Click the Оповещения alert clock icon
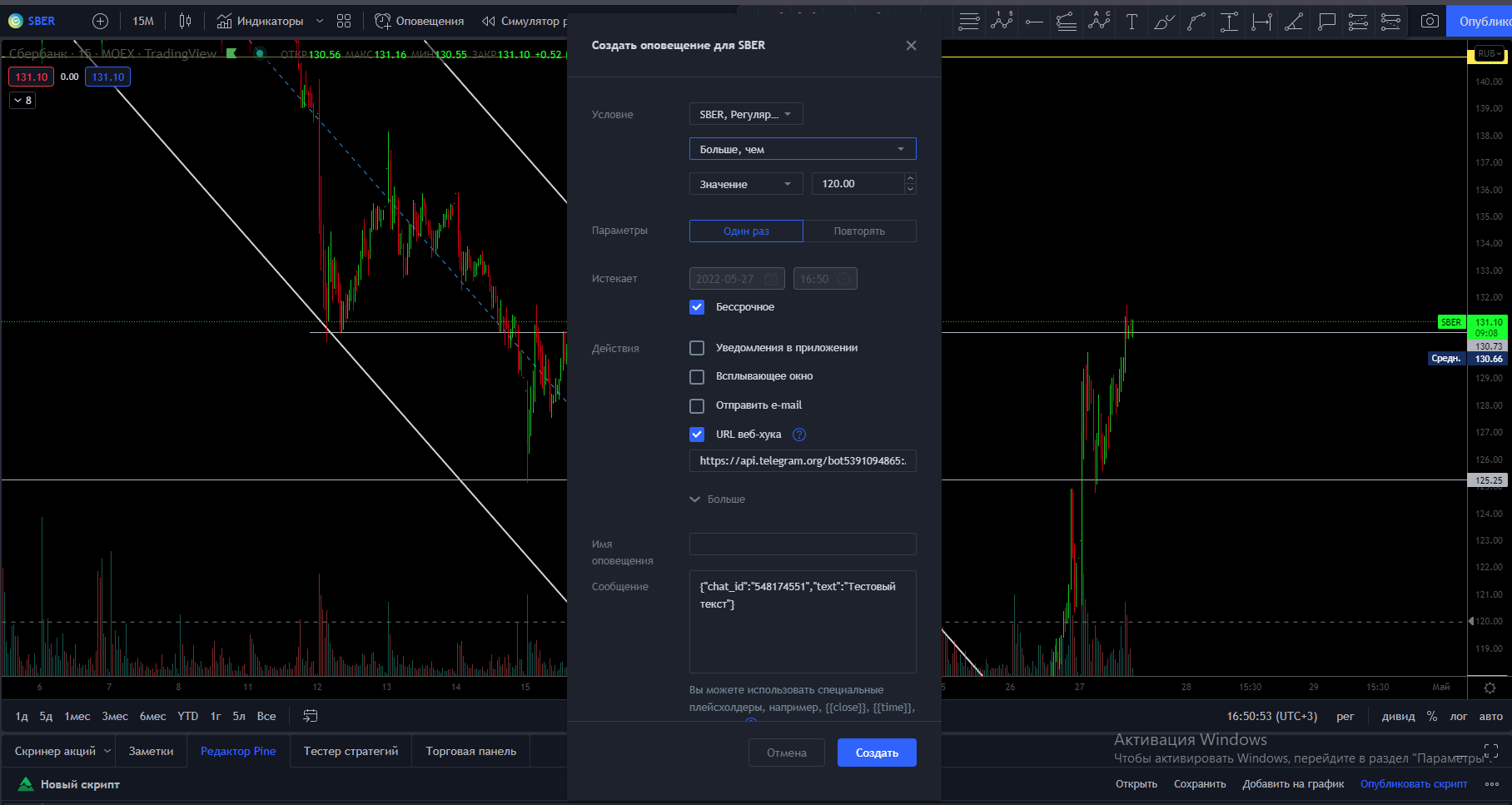 point(382,21)
